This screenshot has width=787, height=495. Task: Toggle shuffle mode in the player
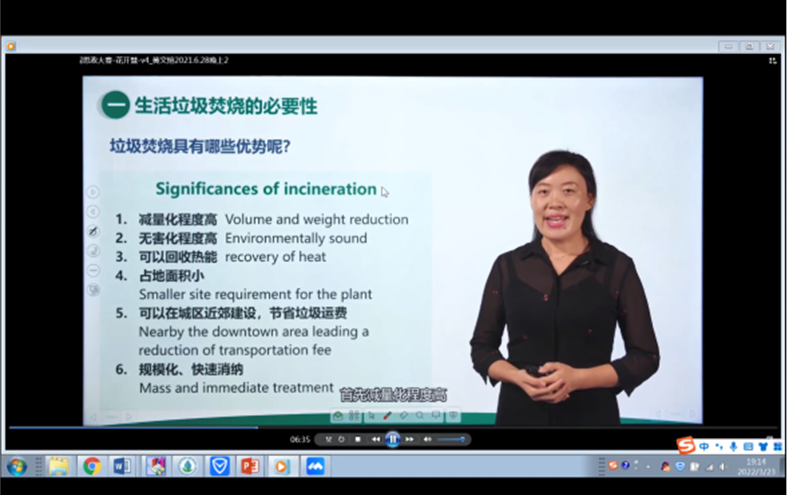coord(328,439)
